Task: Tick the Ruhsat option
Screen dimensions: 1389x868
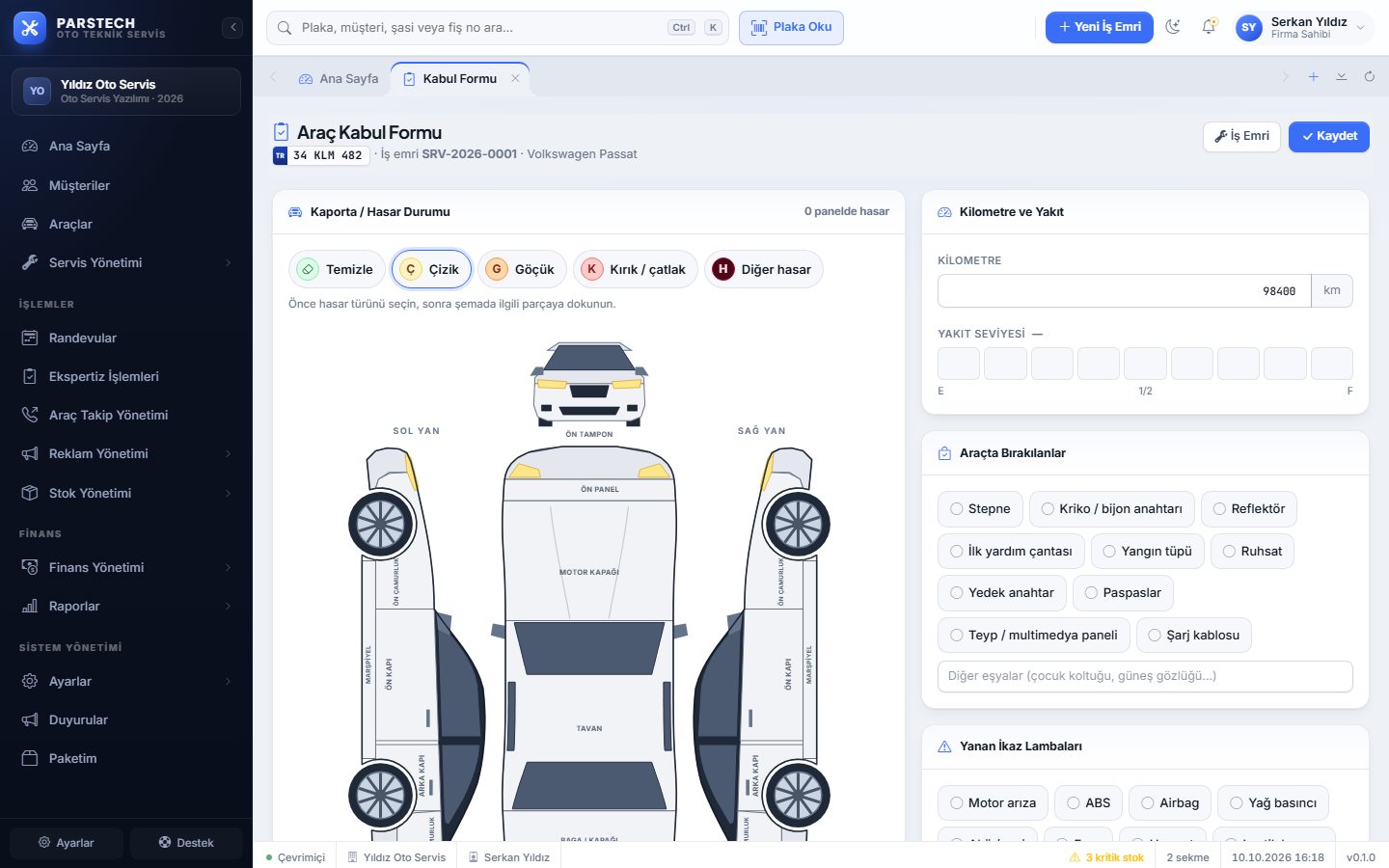Action: [1252, 552]
